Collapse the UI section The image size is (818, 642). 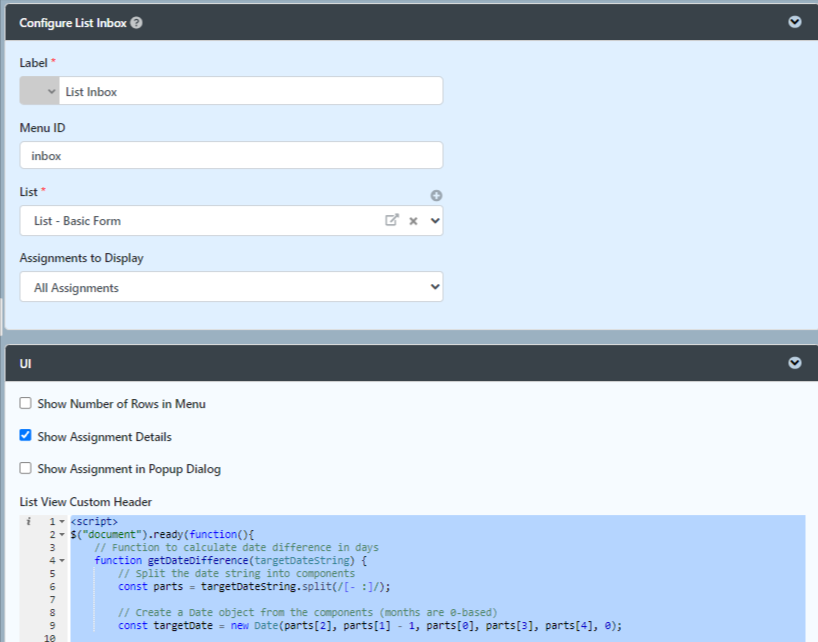pos(795,363)
